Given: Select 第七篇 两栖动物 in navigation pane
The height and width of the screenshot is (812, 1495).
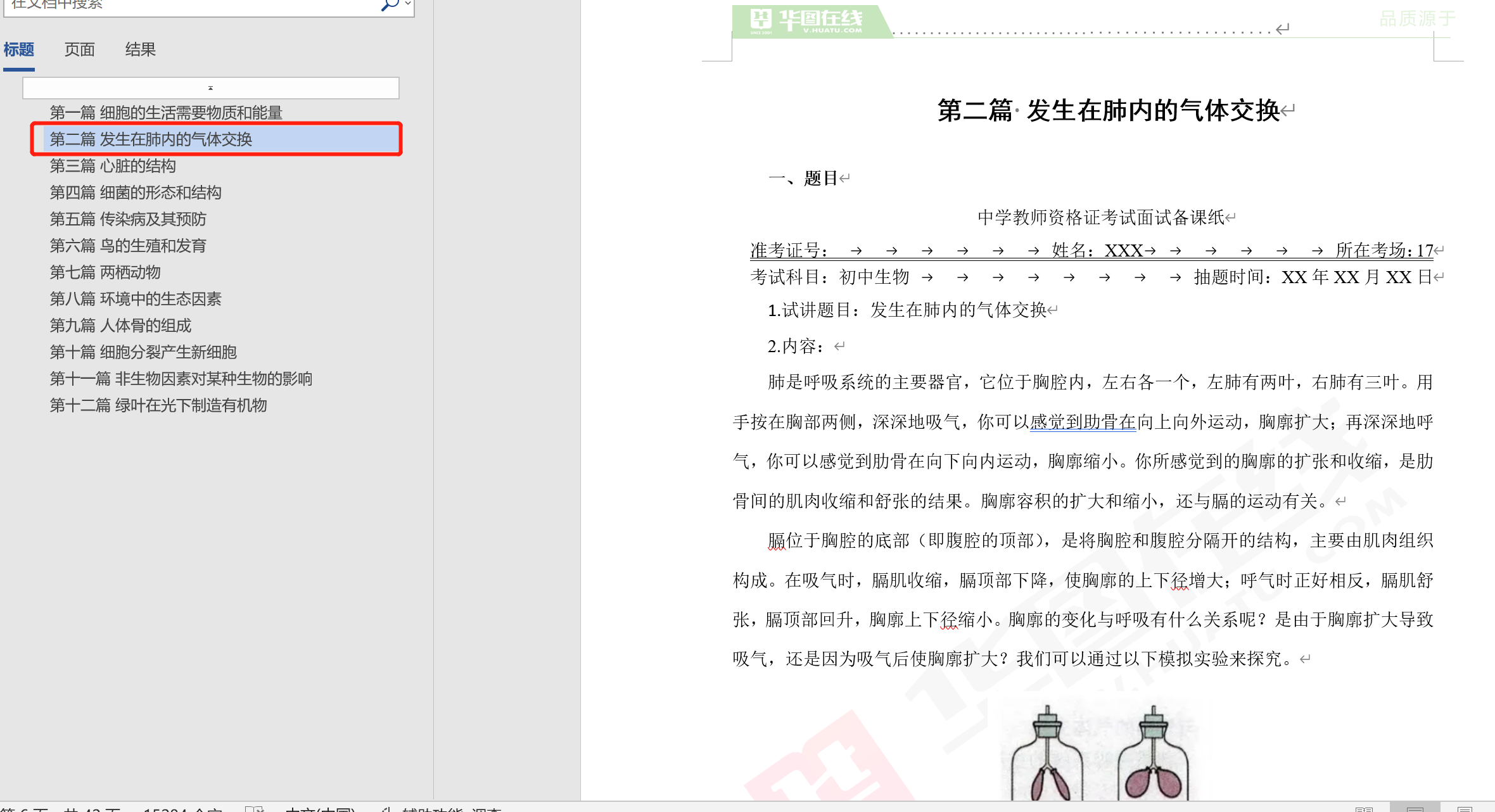Looking at the screenshot, I should tap(105, 272).
